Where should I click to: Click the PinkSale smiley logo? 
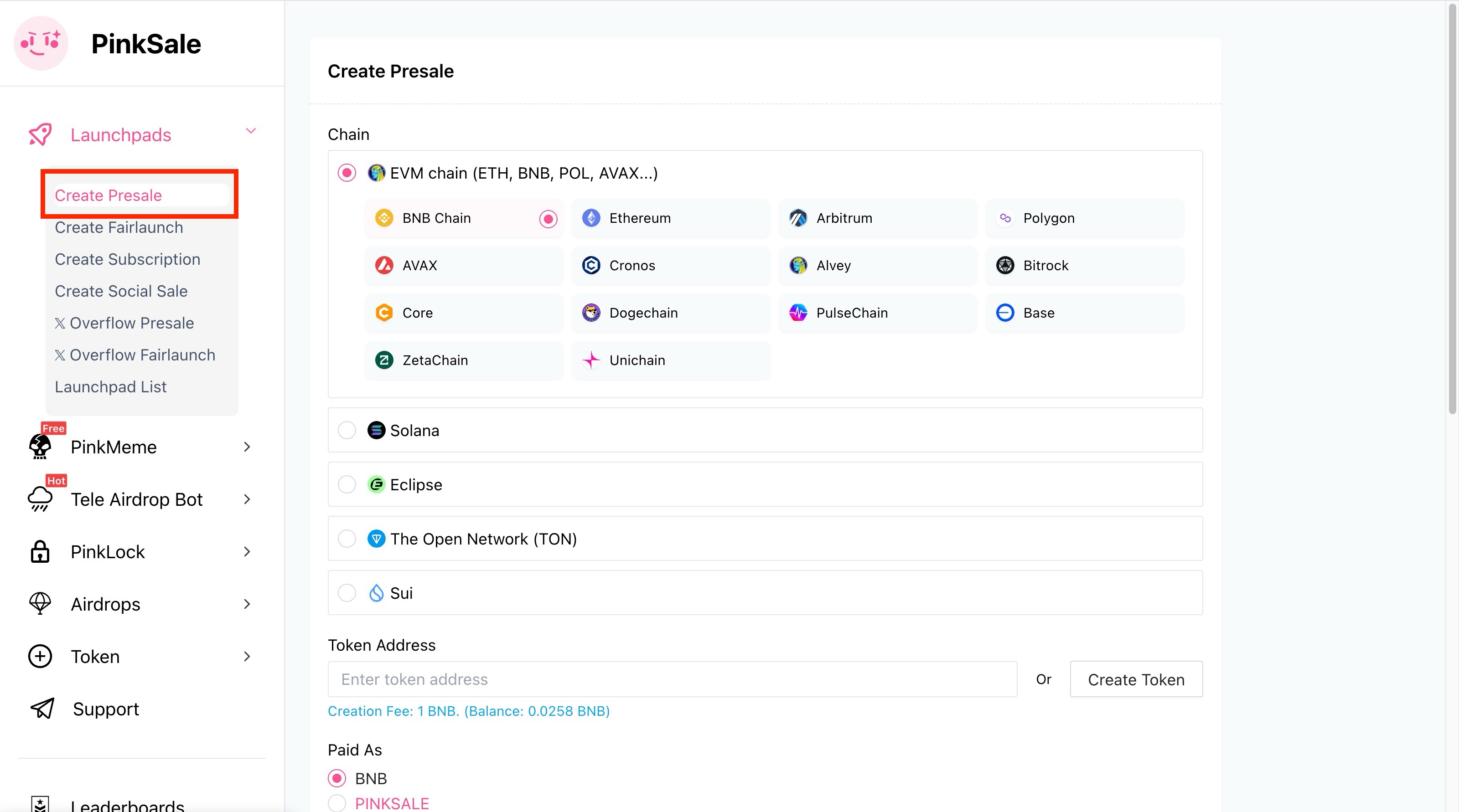coord(41,44)
